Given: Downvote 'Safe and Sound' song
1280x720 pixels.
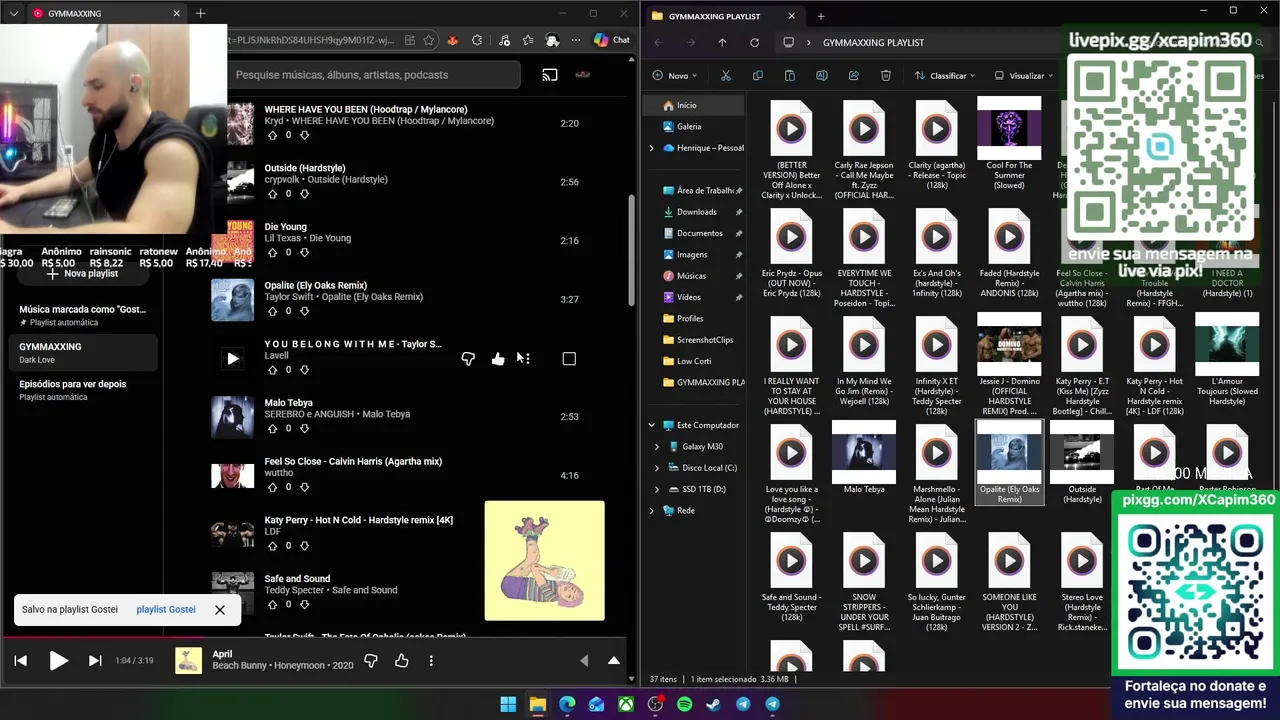Looking at the screenshot, I should point(305,605).
